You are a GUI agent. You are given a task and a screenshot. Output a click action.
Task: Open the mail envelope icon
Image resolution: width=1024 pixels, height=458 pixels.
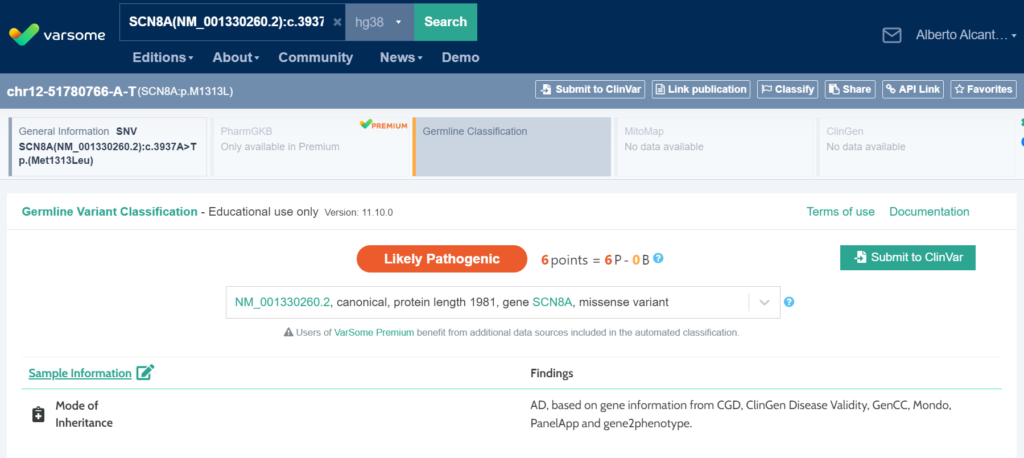tap(891, 35)
